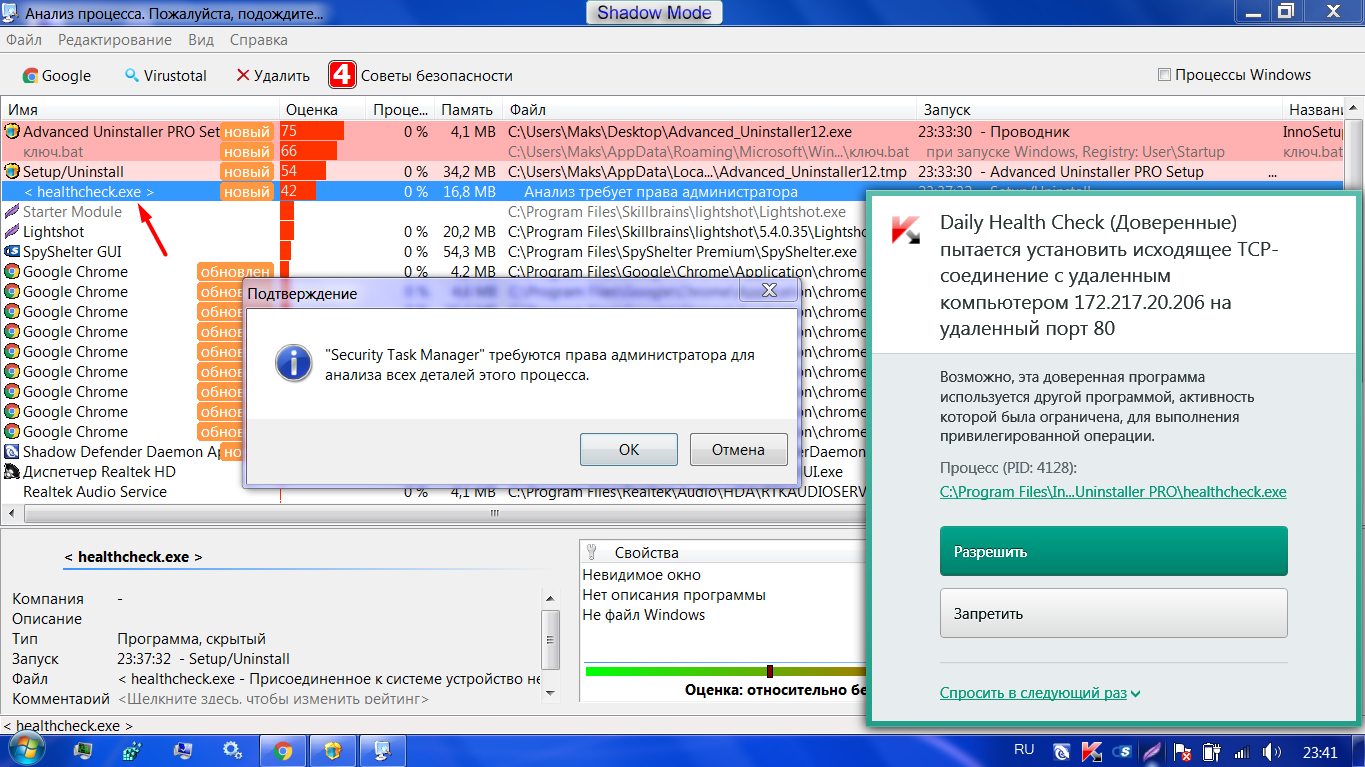Click the Нет описания программы property
1365x767 pixels.
(x=674, y=595)
